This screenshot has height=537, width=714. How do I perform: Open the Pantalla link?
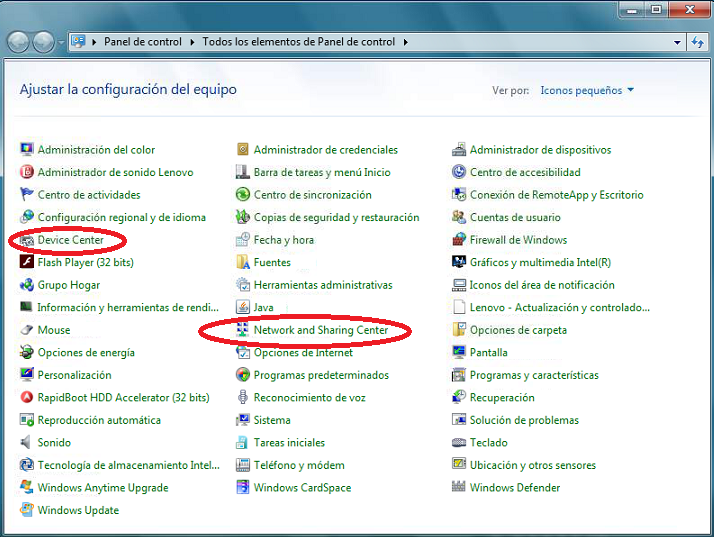tap(489, 353)
